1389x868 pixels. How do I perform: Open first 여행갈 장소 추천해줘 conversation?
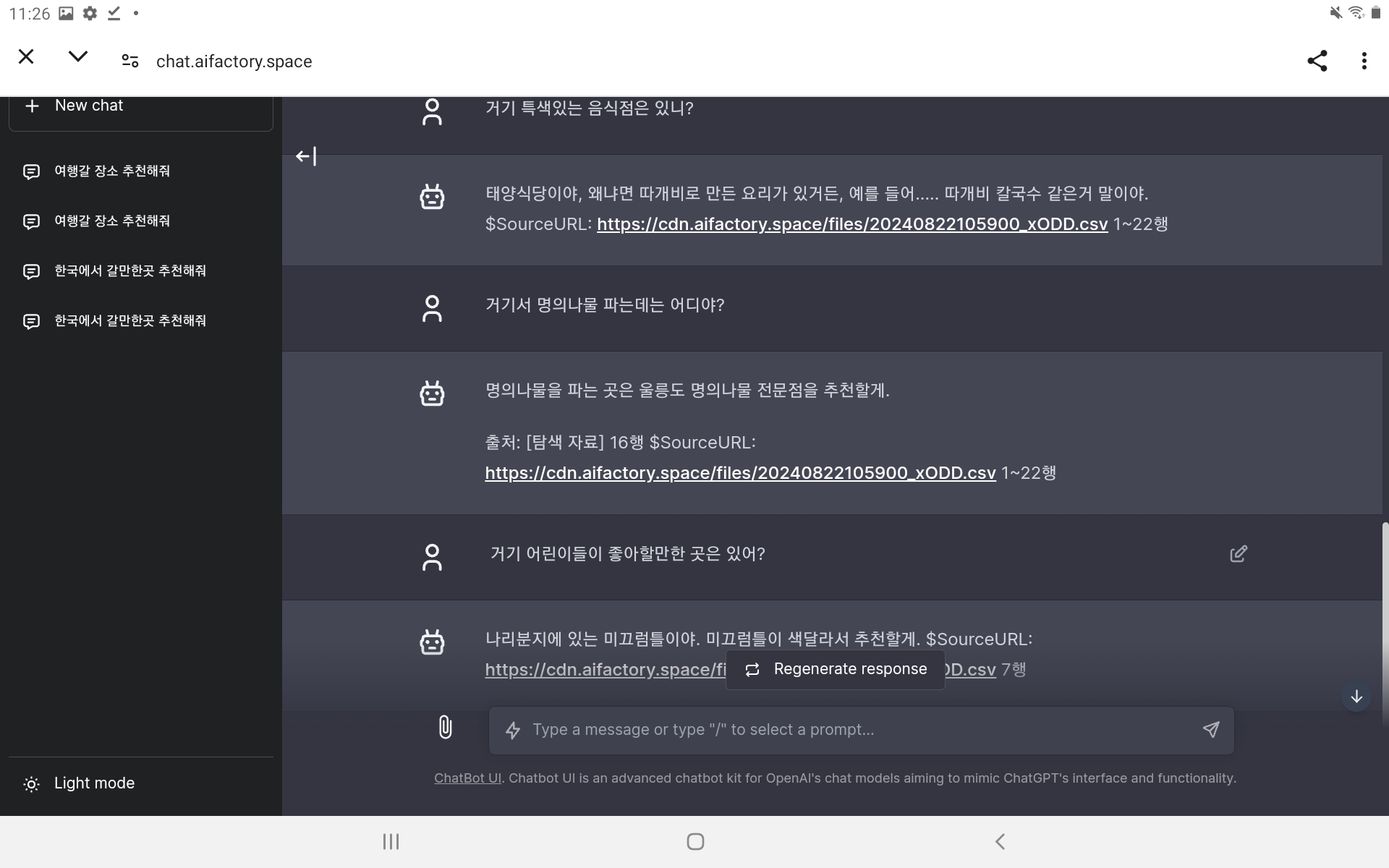tap(112, 171)
